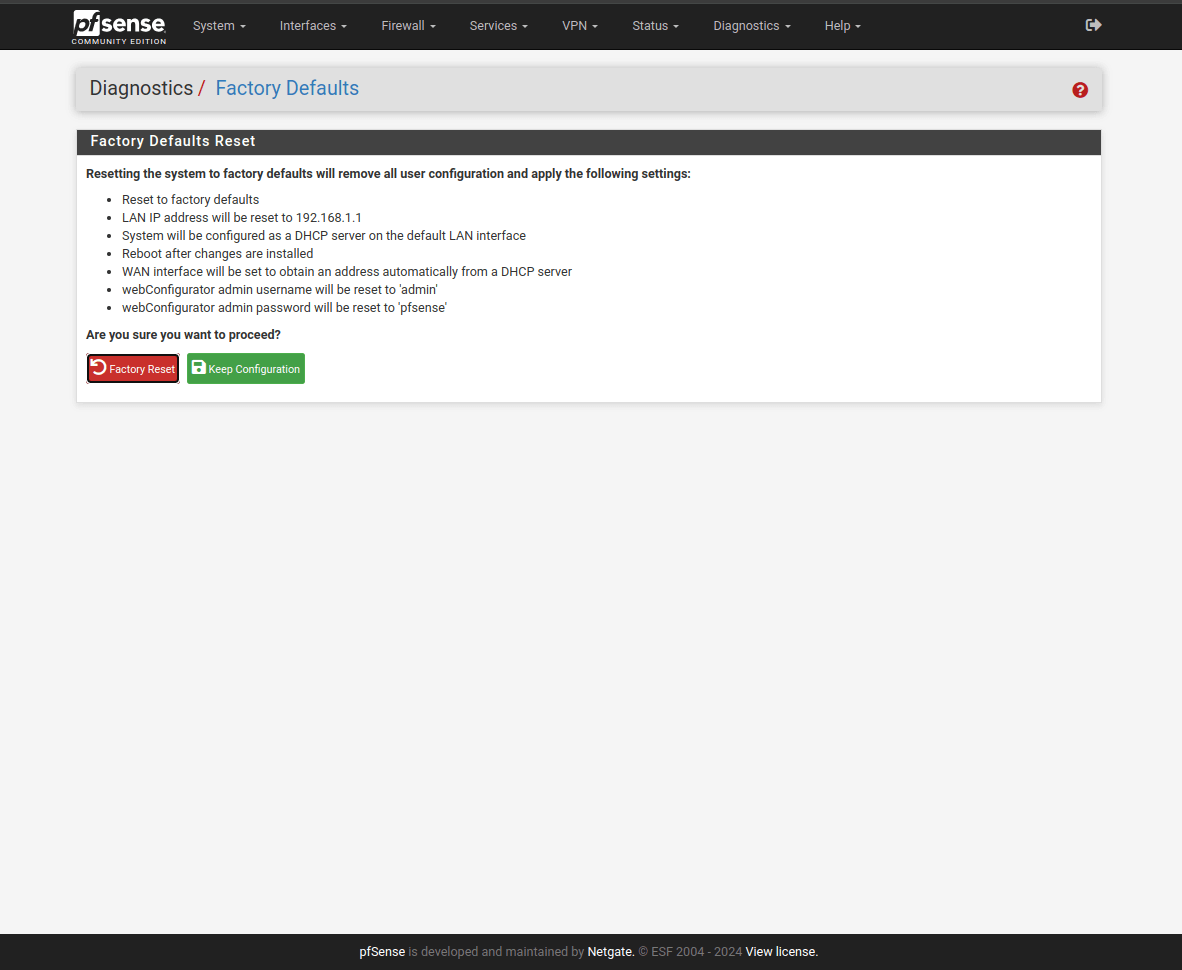Click the pfSense link in footer
This screenshot has width=1182, height=970.
382,952
